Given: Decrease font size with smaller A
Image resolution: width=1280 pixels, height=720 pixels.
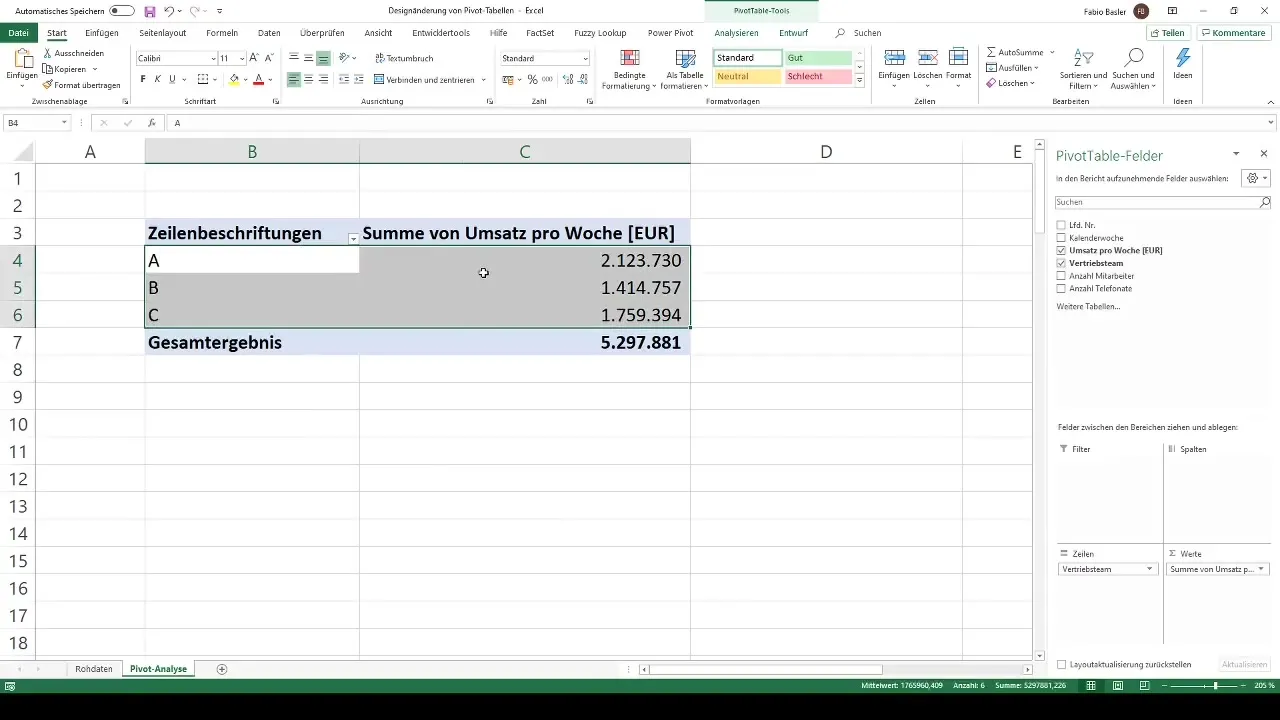Looking at the screenshot, I should [268, 59].
